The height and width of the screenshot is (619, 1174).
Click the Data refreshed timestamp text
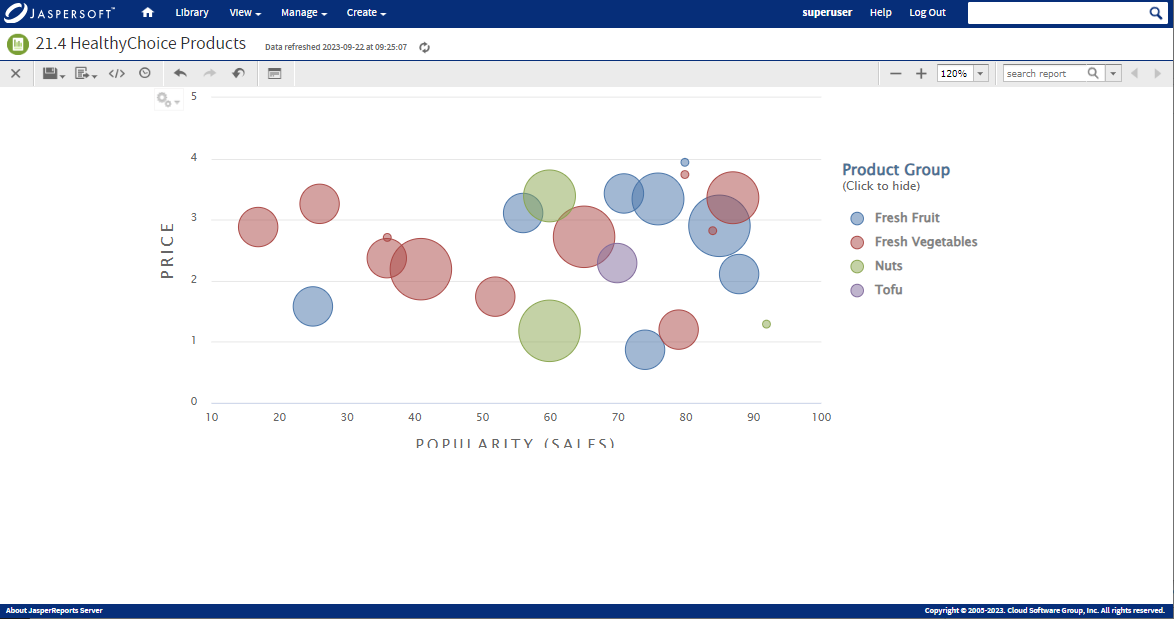tap(335, 47)
